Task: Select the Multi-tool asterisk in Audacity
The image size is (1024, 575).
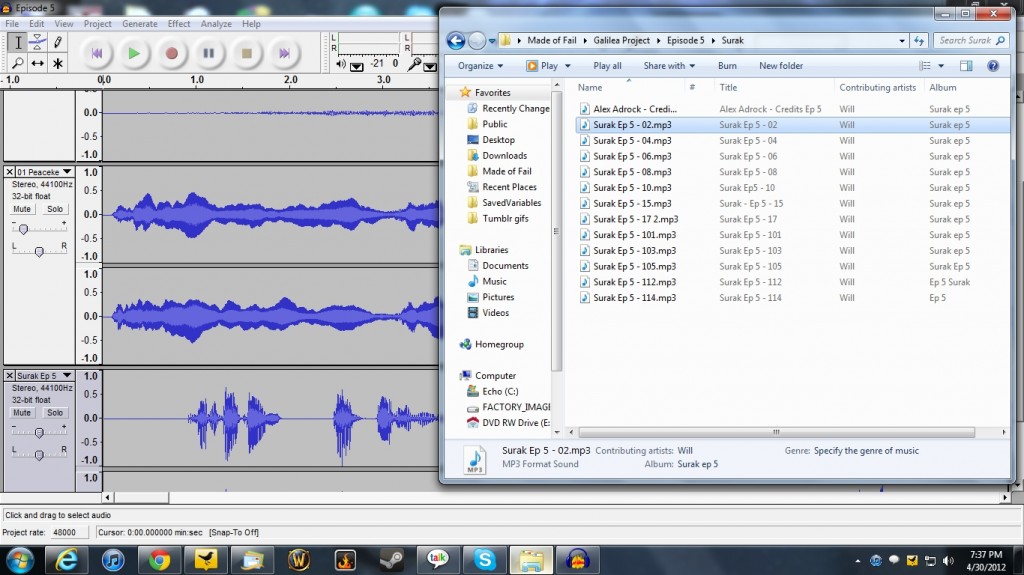Action: pyautogui.click(x=57, y=63)
